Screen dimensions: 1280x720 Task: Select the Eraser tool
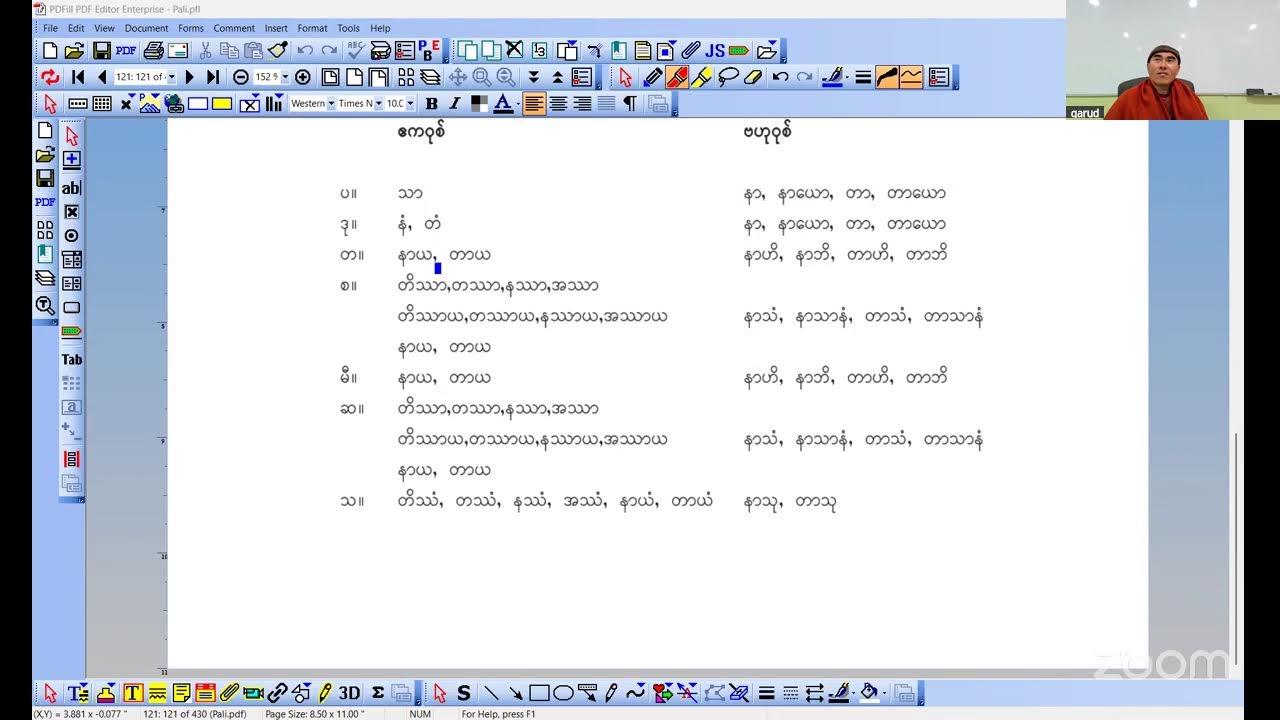[754, 77]
